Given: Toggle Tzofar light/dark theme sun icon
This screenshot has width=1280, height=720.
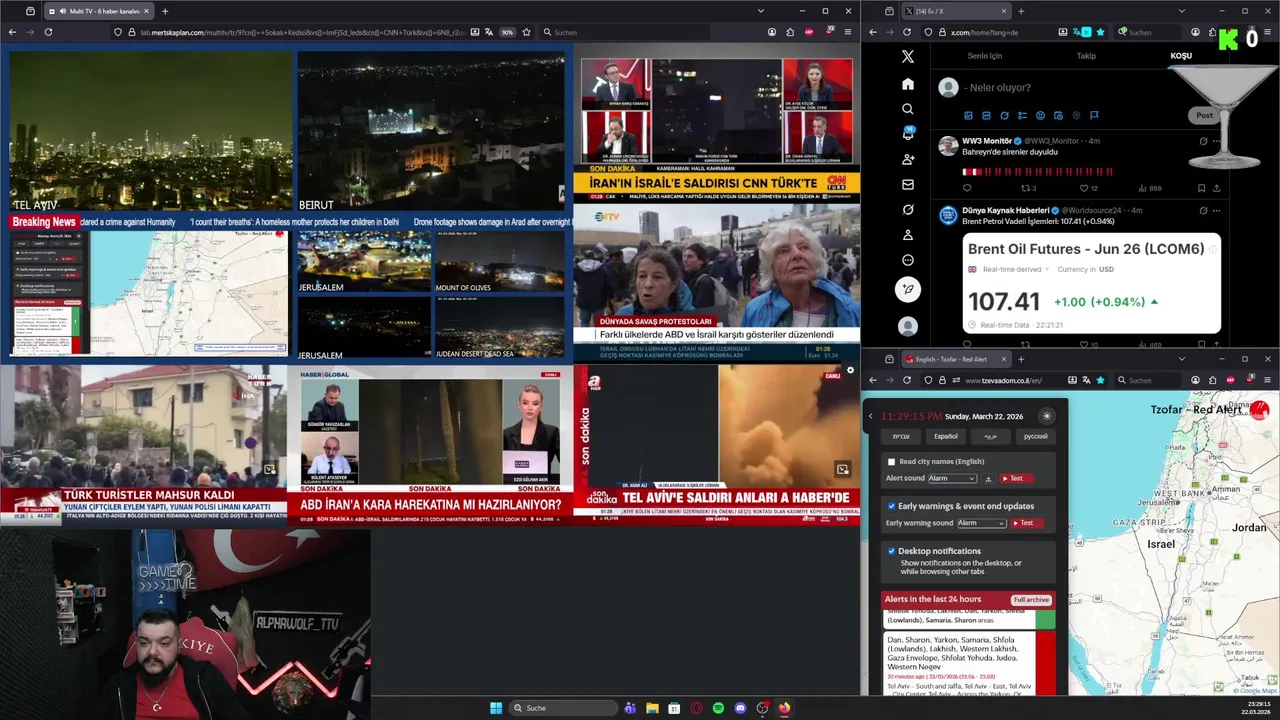Looking at the screenshot, I should pyautogui.click(x=1047, y=416).
